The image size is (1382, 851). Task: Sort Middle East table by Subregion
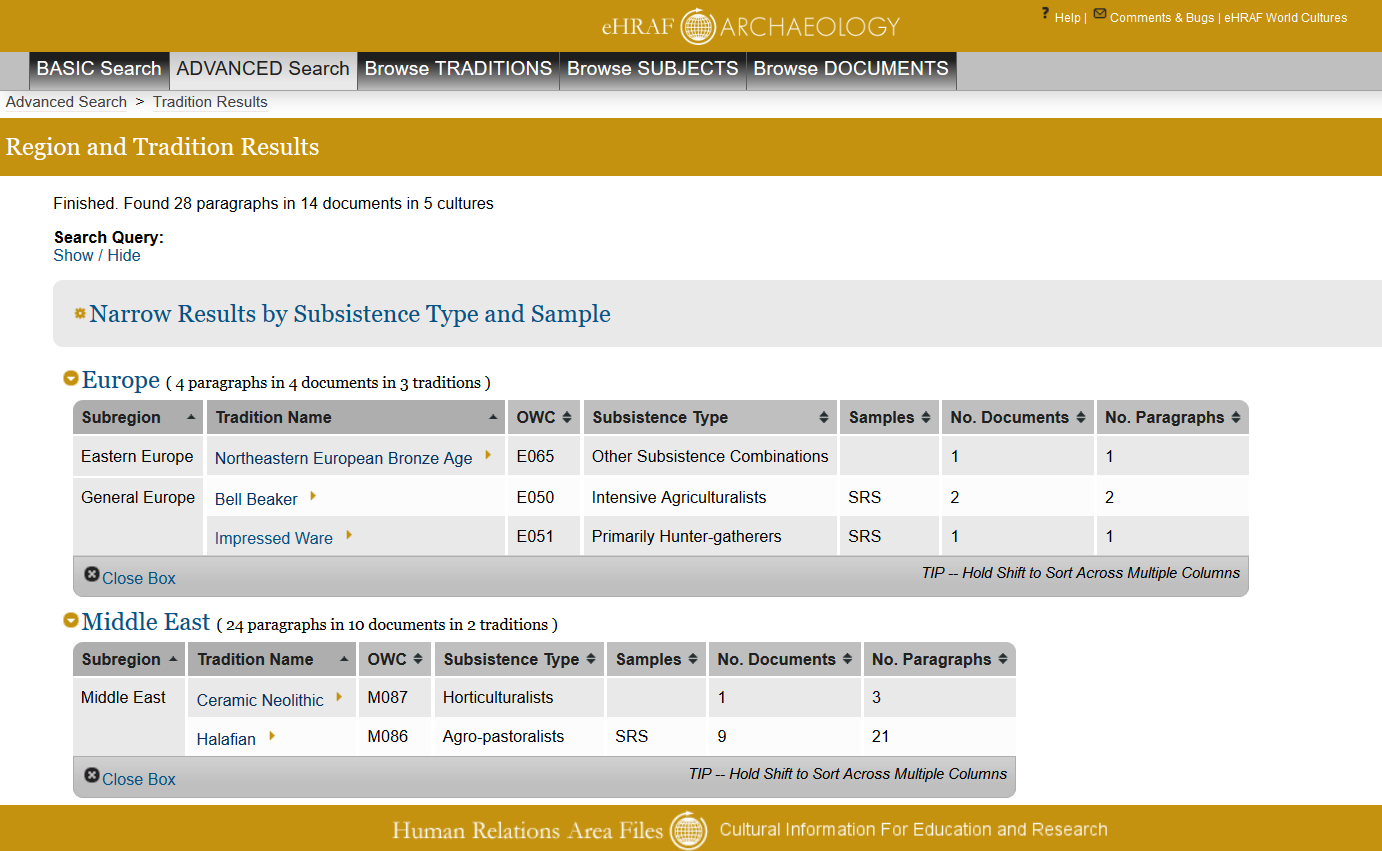[x=130, y=659]
